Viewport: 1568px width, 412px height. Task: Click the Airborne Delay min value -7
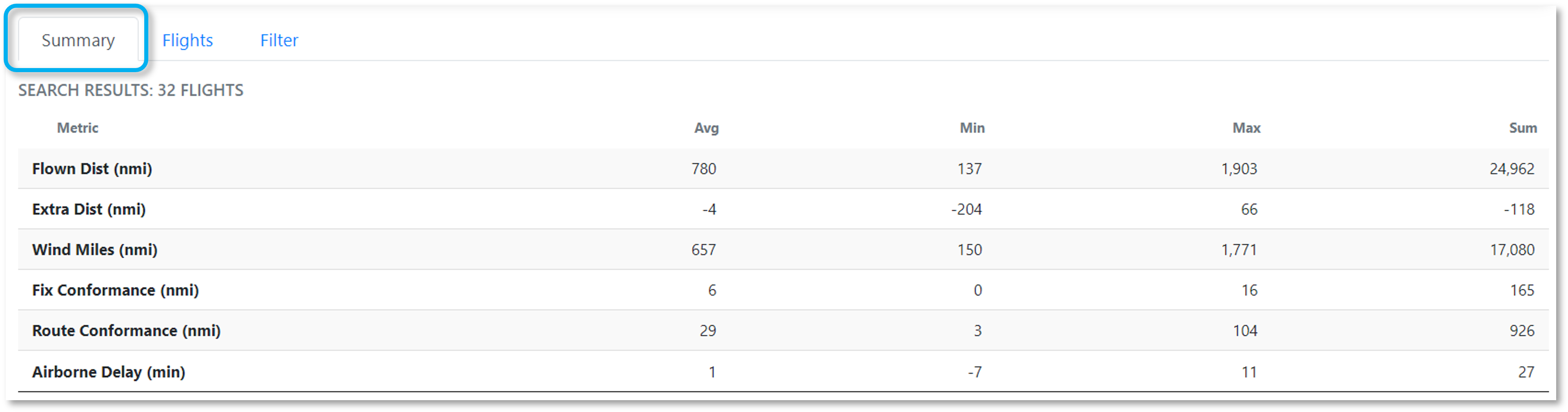pyautogui.click(x=975, y=372)
